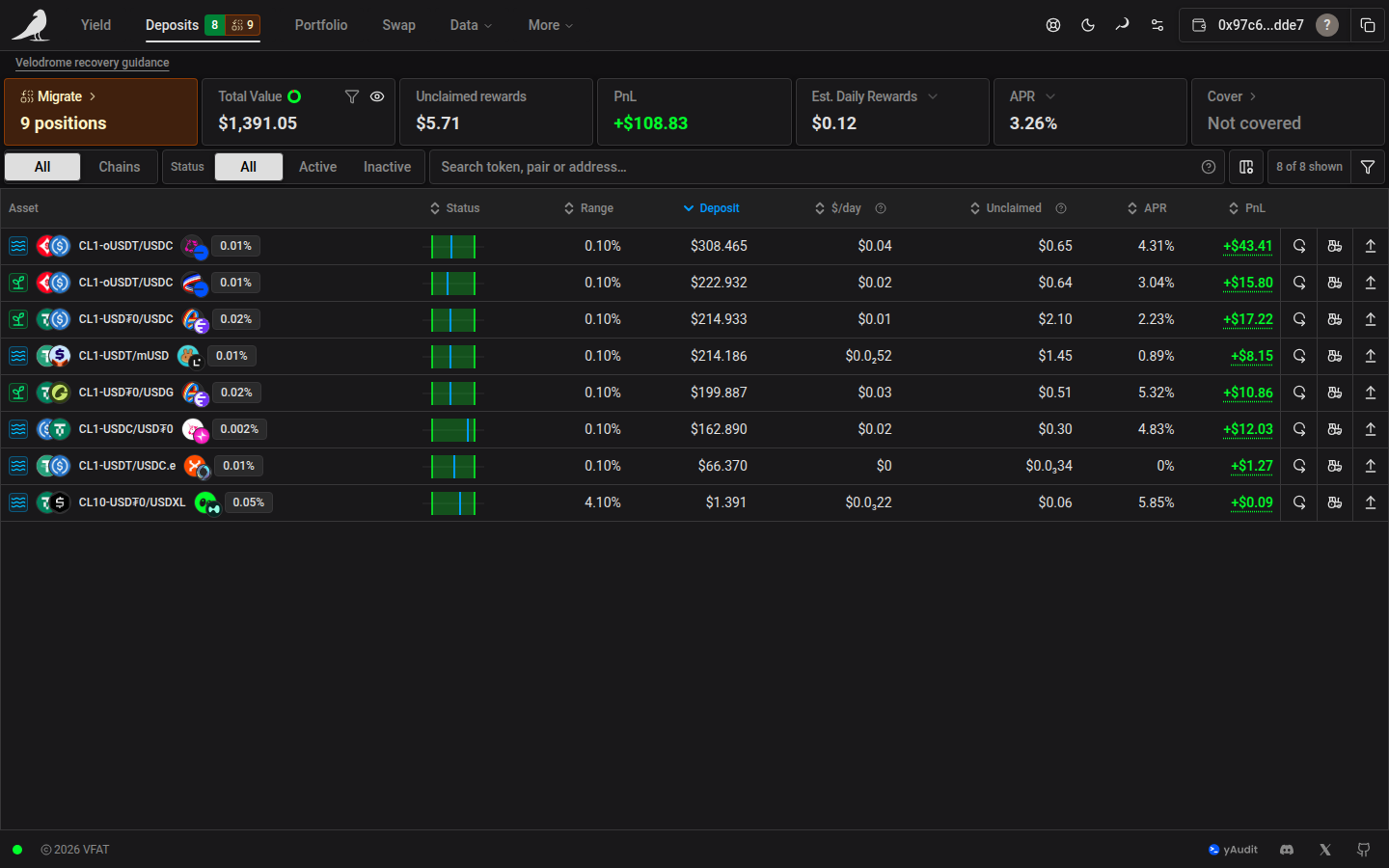Select the Inactive status filter

(387, 167)
